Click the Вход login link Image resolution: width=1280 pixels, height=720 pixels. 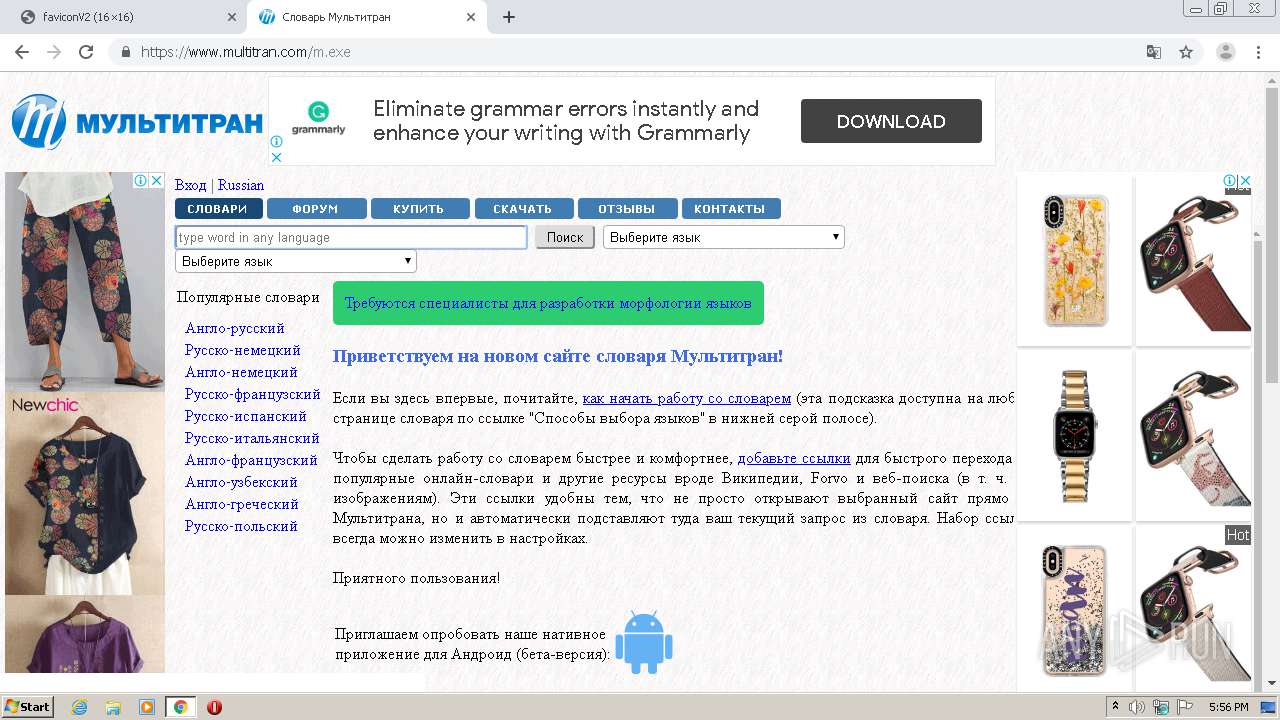[190, 185]
